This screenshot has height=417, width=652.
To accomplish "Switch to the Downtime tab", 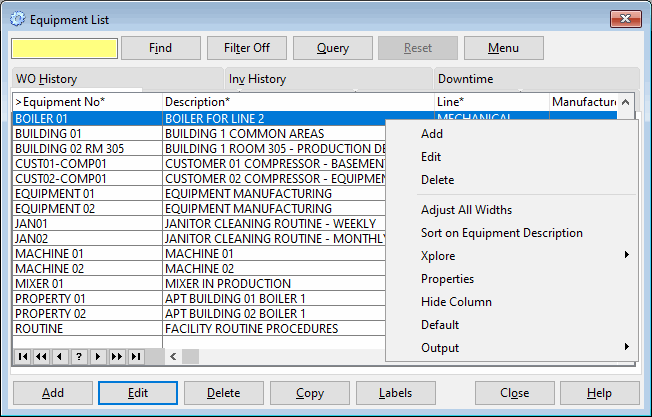I will click(465, 79).
